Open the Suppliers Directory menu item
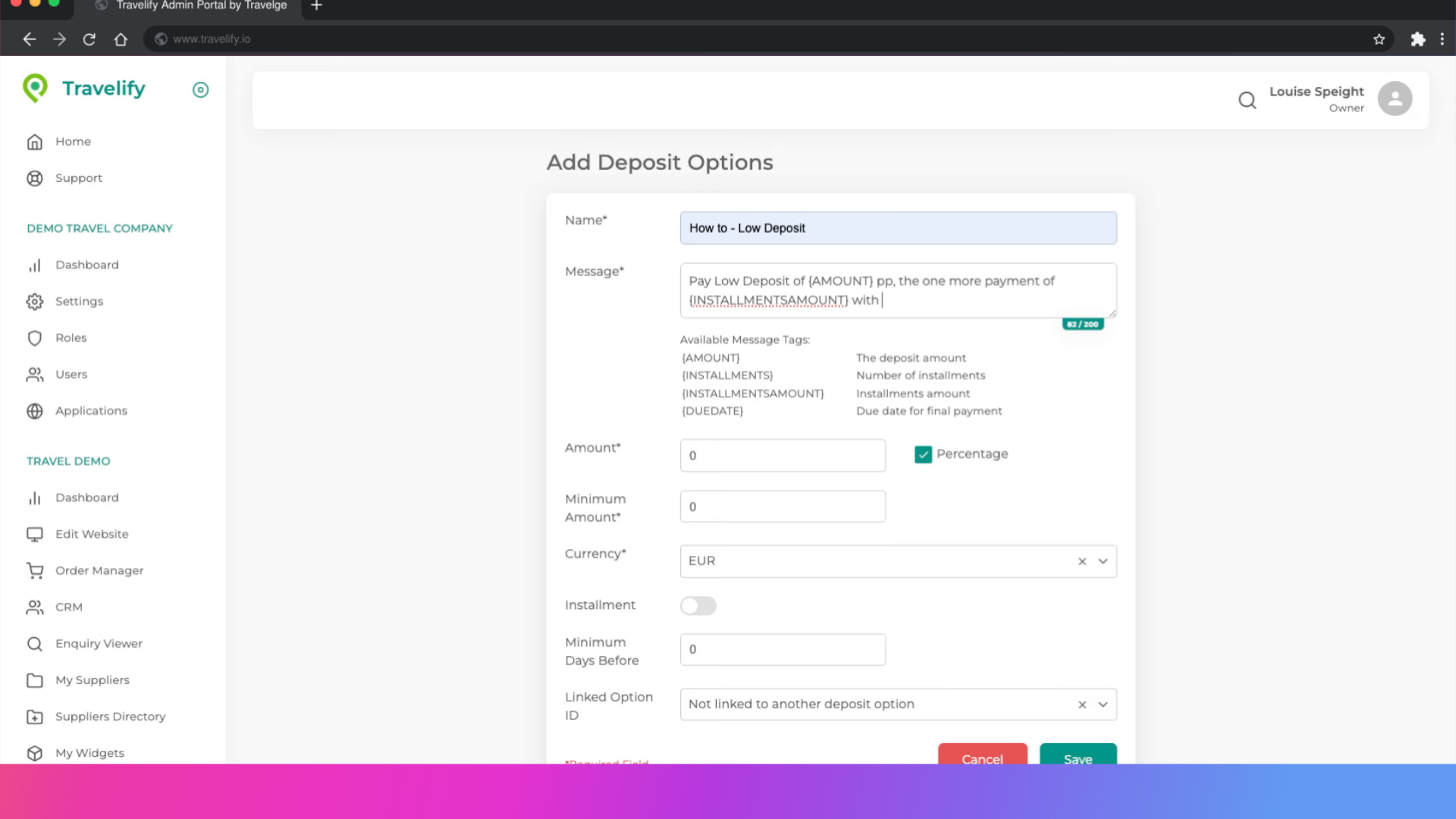1456x819 pixels. click(x=110, y=716)
